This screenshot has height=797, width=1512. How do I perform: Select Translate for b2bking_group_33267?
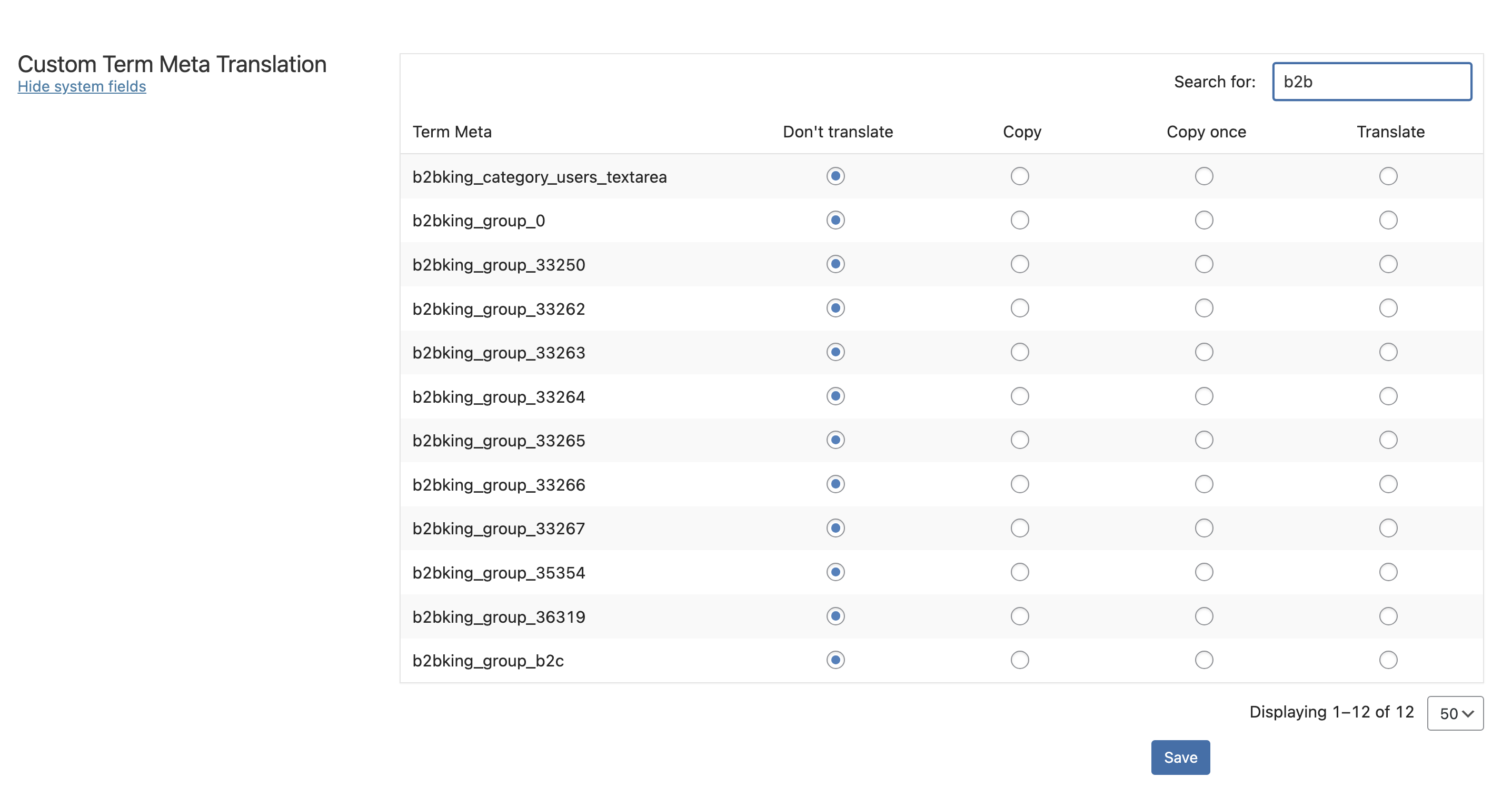tap(1388, 528)
